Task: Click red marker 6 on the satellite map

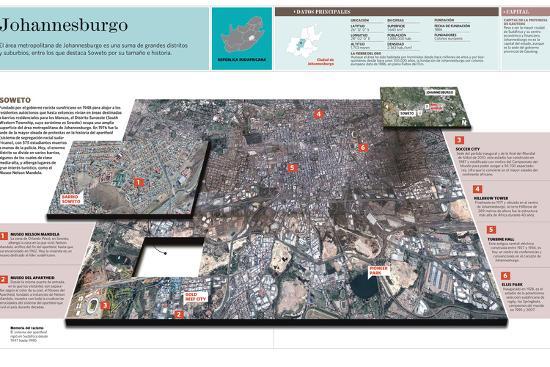Action: point(363,148)
